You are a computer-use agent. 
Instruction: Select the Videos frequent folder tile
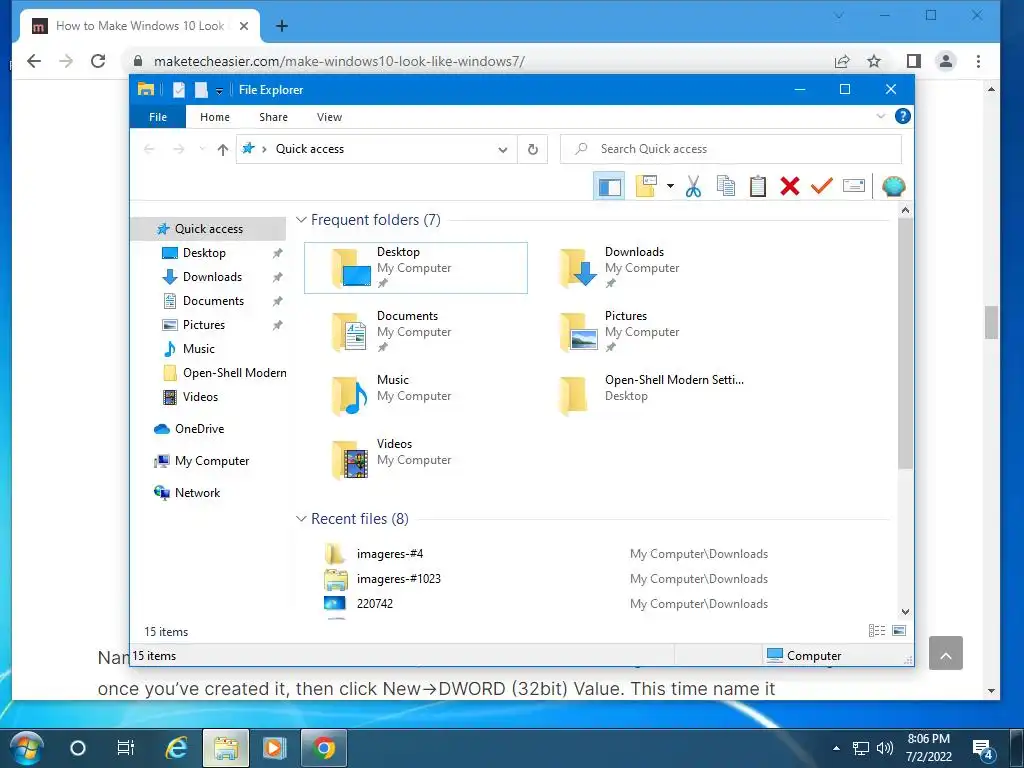tap(416, 460)
